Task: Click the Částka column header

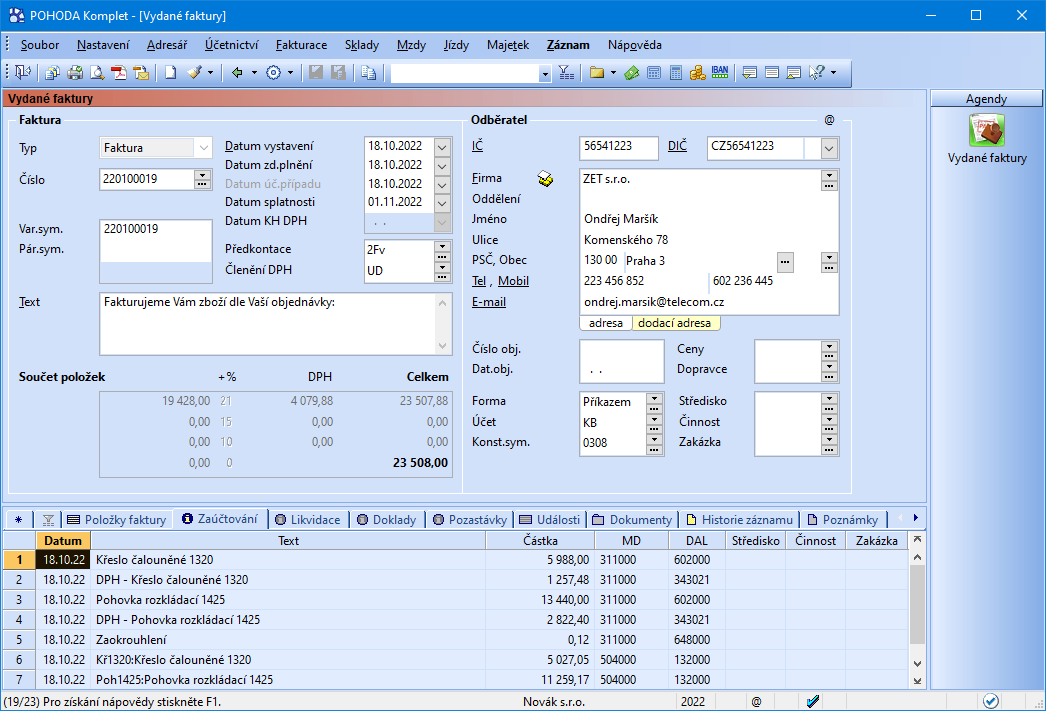Action: [x=540, y=541]
